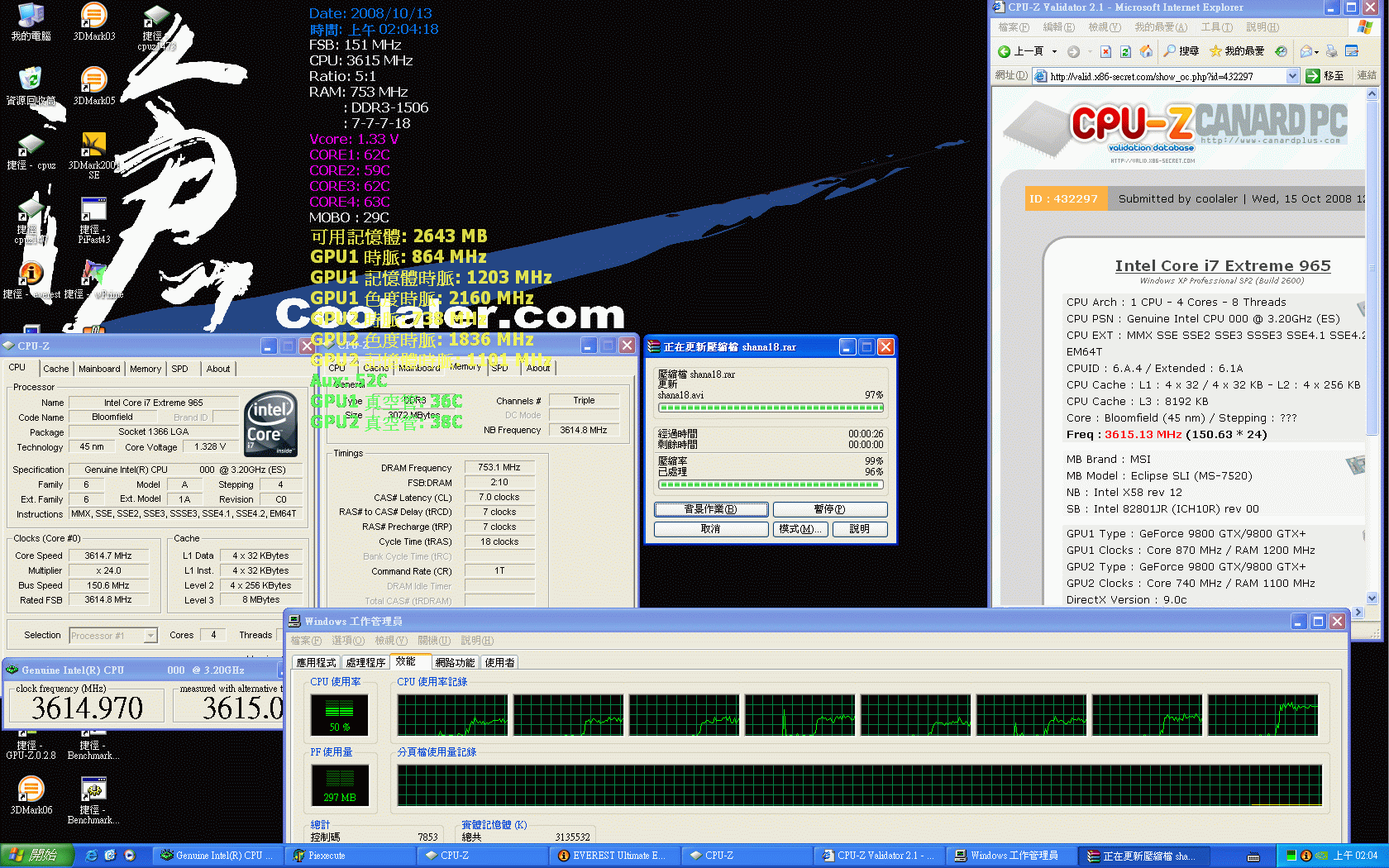1389x868 pixels.
Task: Switch to Memory tab in left CPU-Z
Action: [146, 369]
